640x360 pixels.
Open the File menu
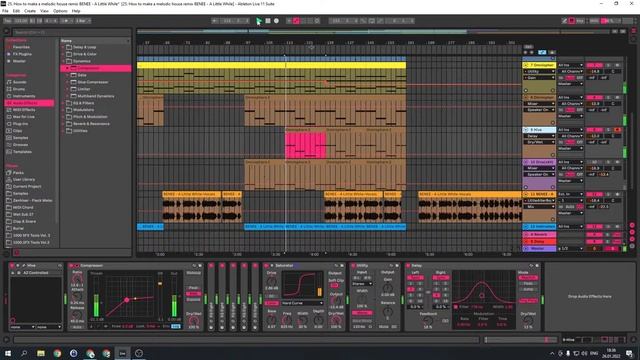tap(5, 11)
